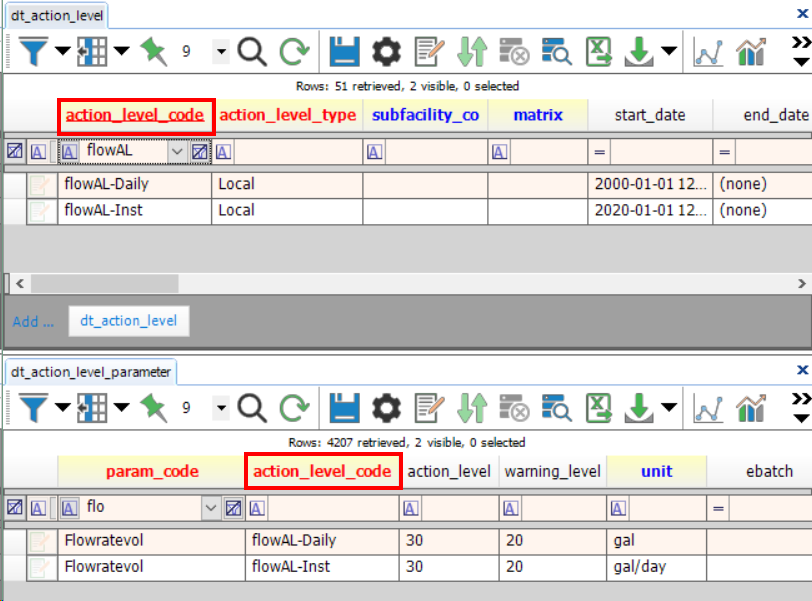Screen dimensions: 812x601
Task: Open the flowAL filter dropdown
Action: coord(177,152)
